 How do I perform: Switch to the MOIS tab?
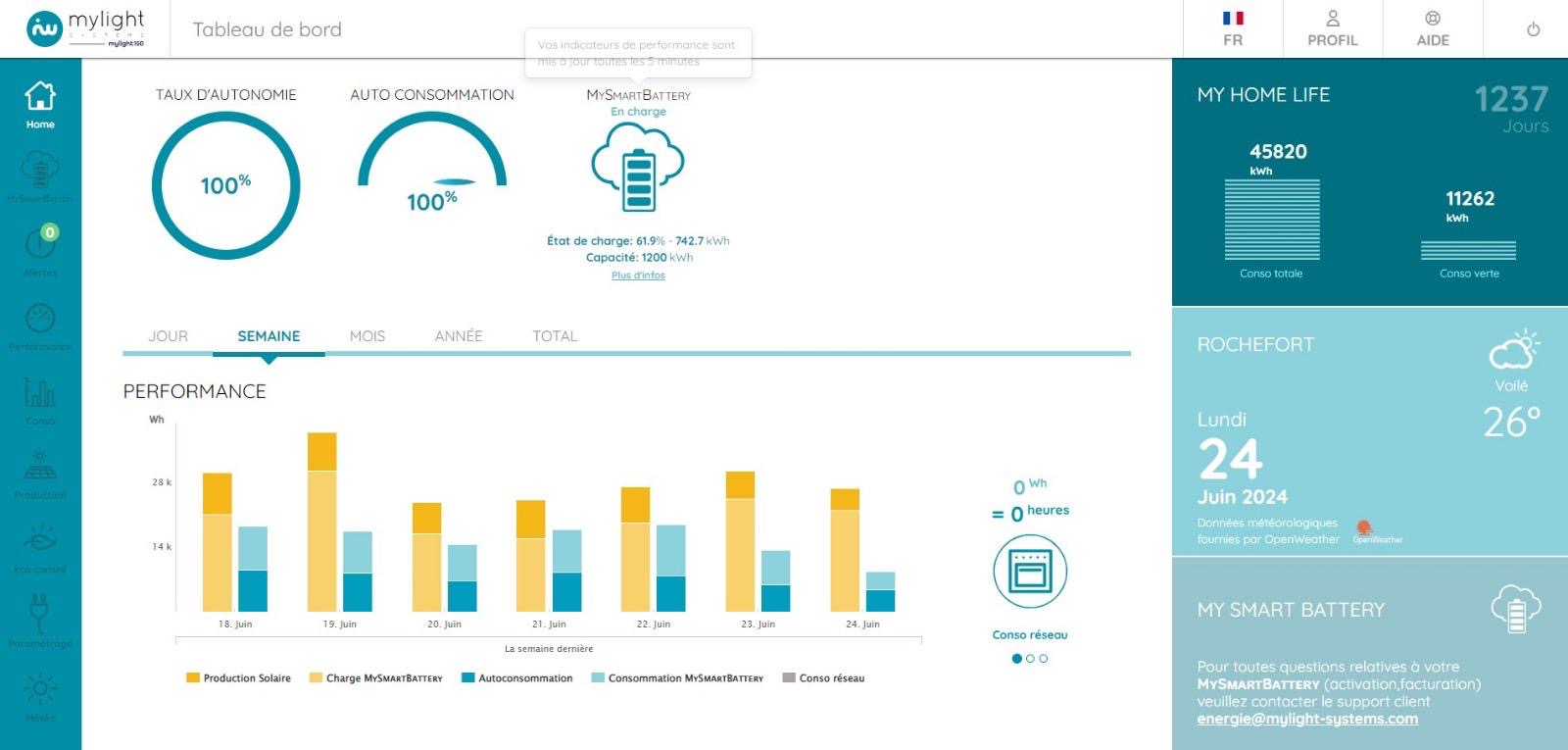(x=367, y=336)
